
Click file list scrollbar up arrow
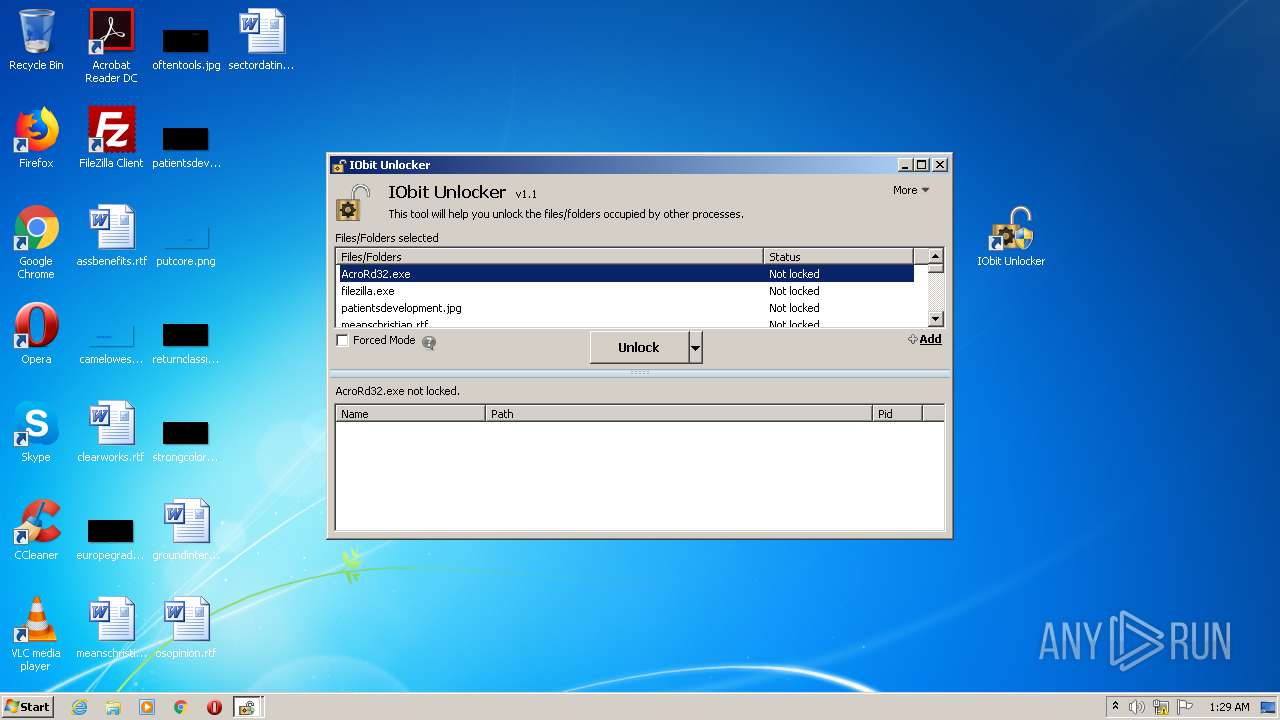[x=936, y=256]
